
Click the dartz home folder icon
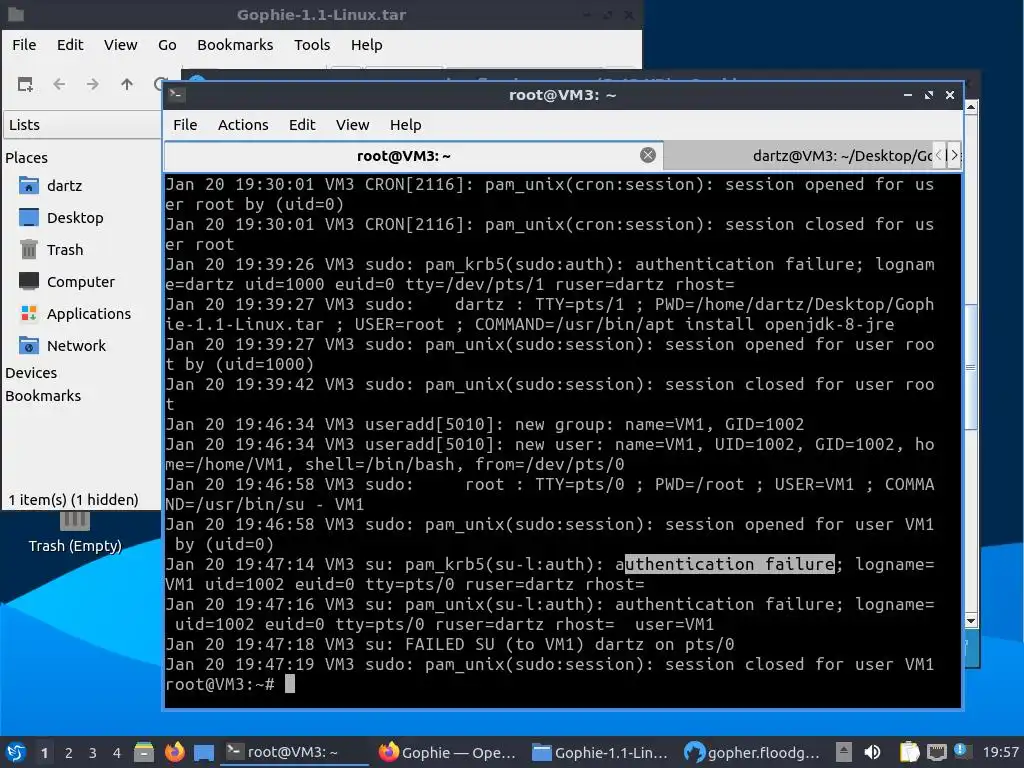(x=29, y=185)
